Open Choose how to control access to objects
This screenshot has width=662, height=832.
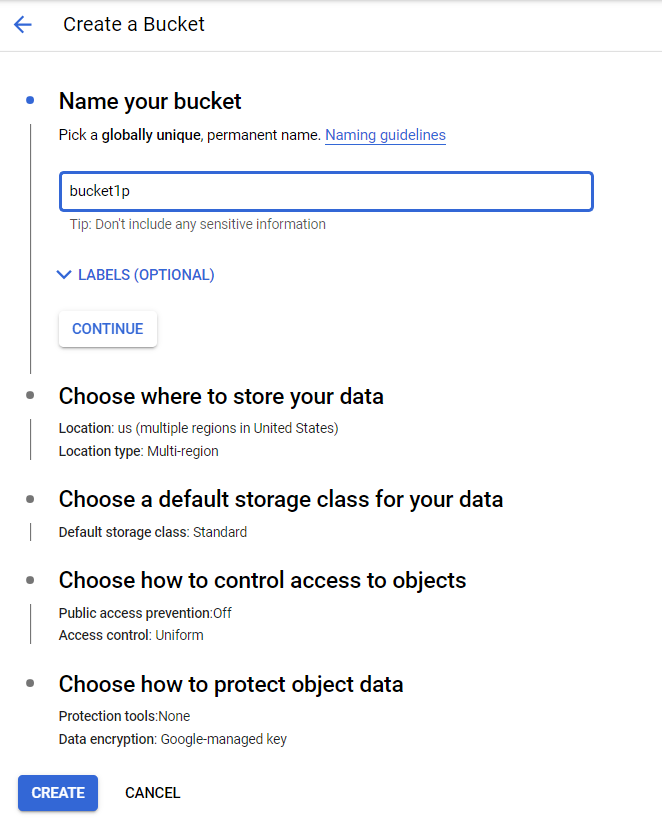pyautogui.click(x=262, y=580)
